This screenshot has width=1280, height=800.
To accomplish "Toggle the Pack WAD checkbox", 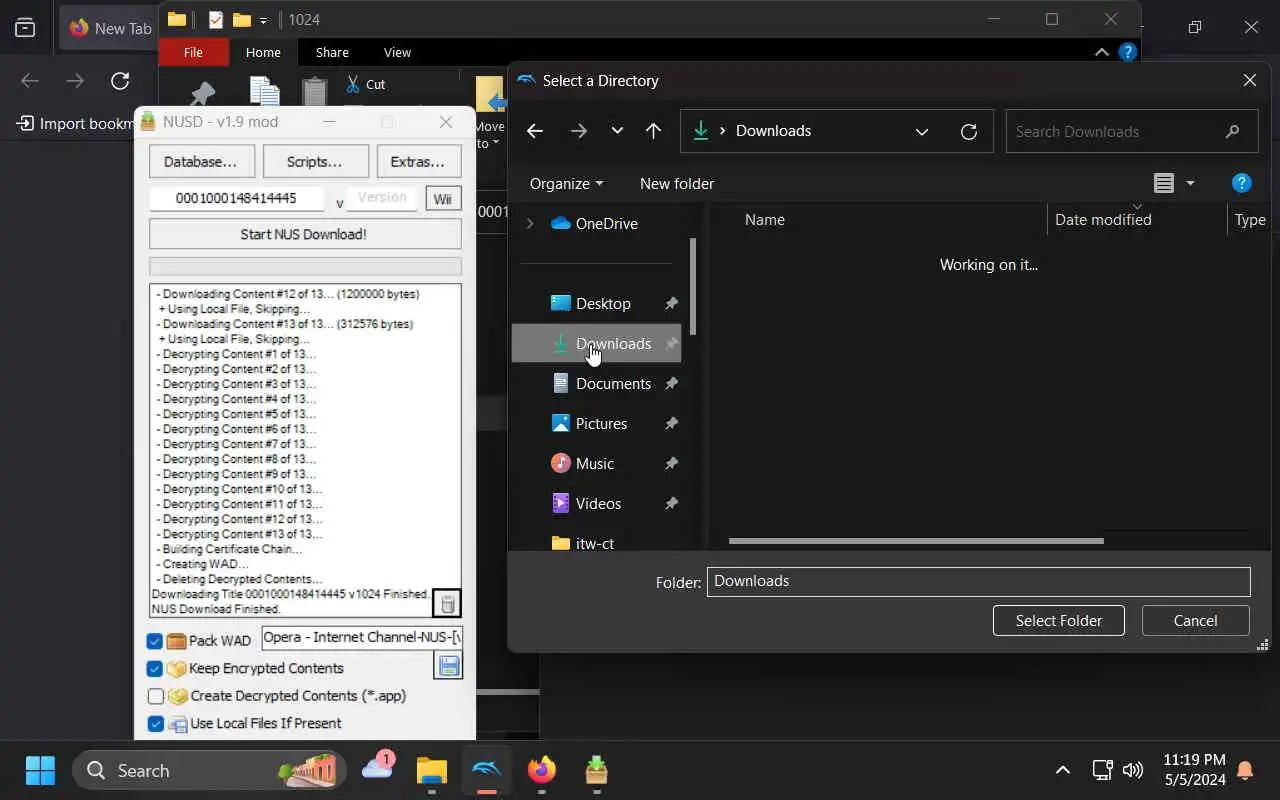I will [155, 641].
